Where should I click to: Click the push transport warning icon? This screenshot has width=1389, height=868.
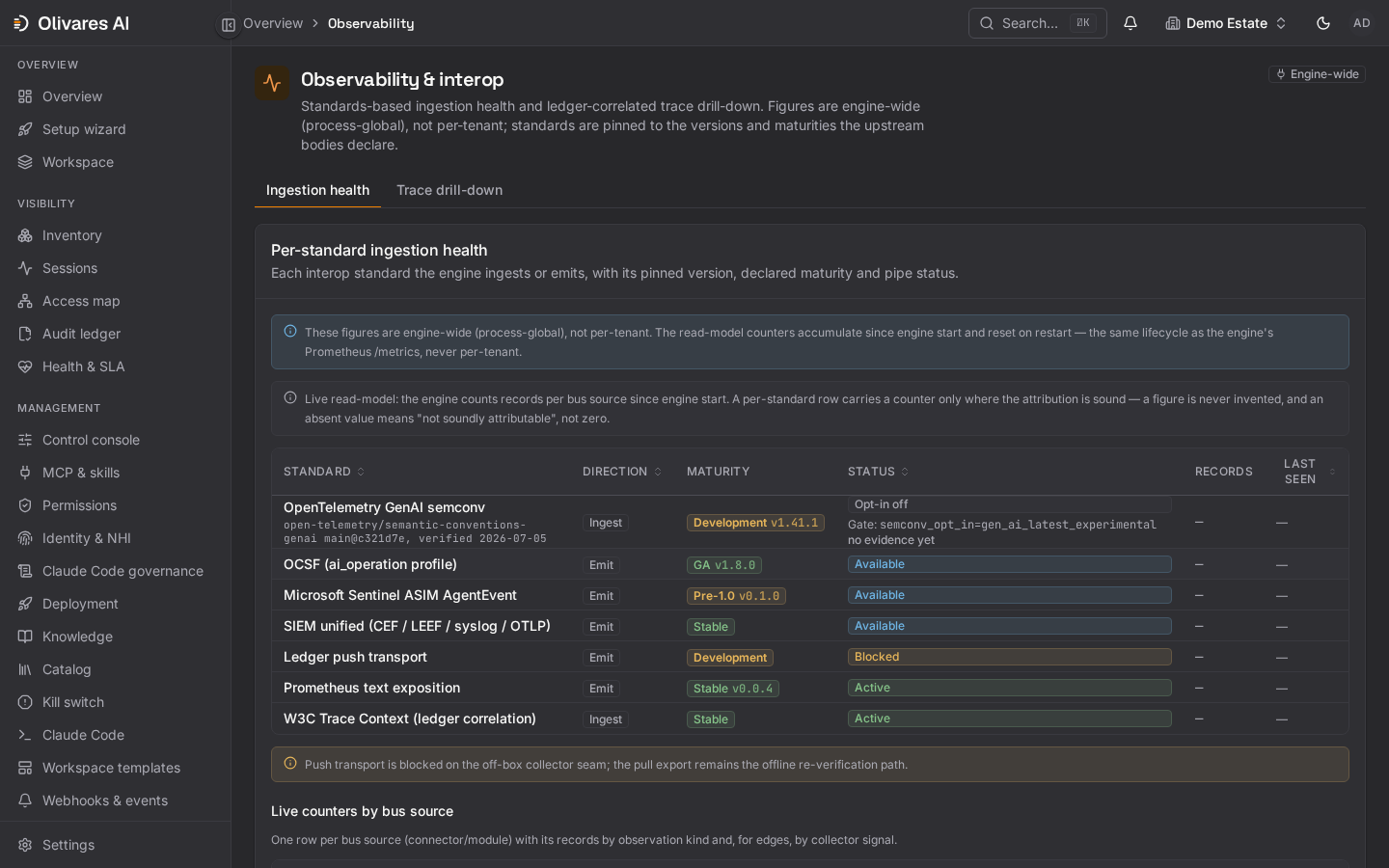tap(290, 763)
